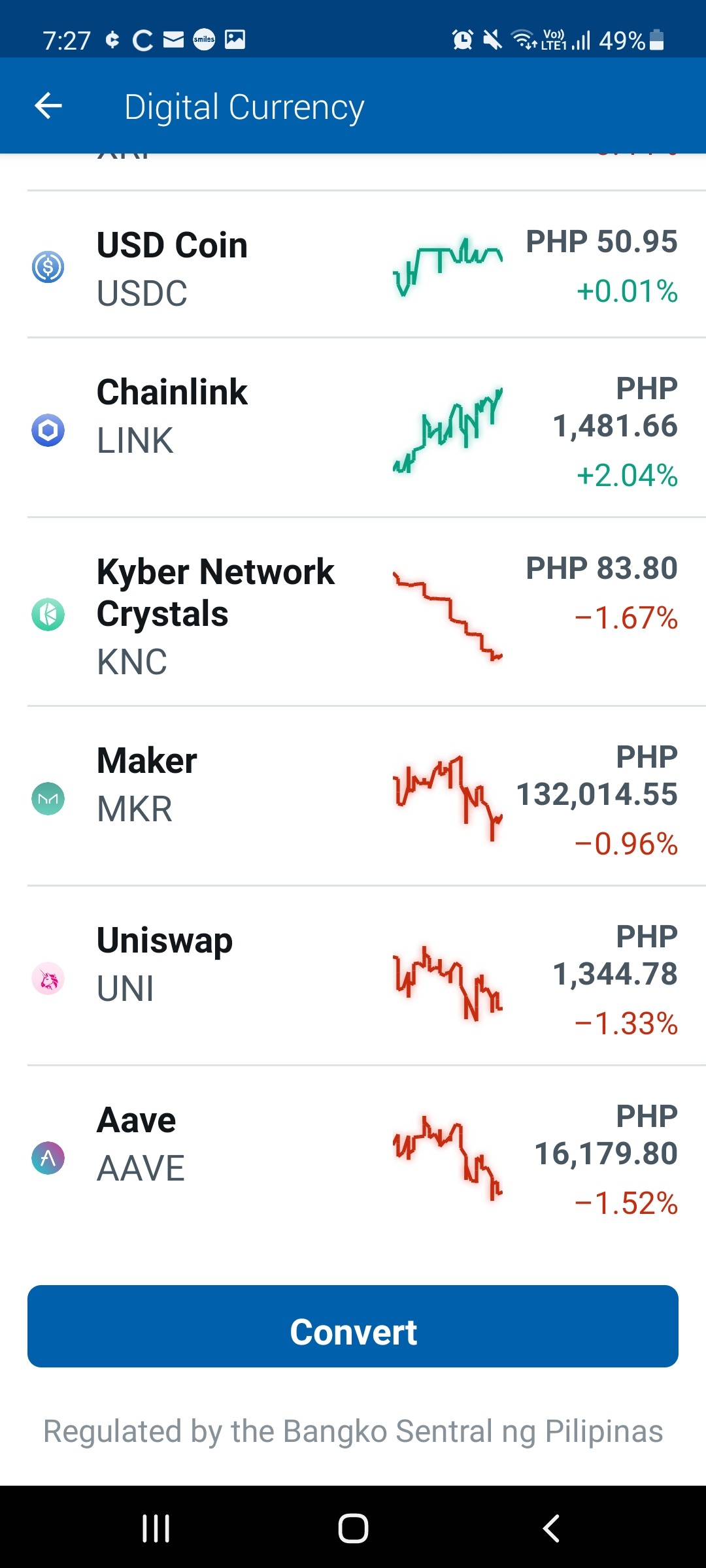Select the Uniswap UNI list row
Screen dimensions: 706x1568
pyautogui.click(x=353, y=976)
